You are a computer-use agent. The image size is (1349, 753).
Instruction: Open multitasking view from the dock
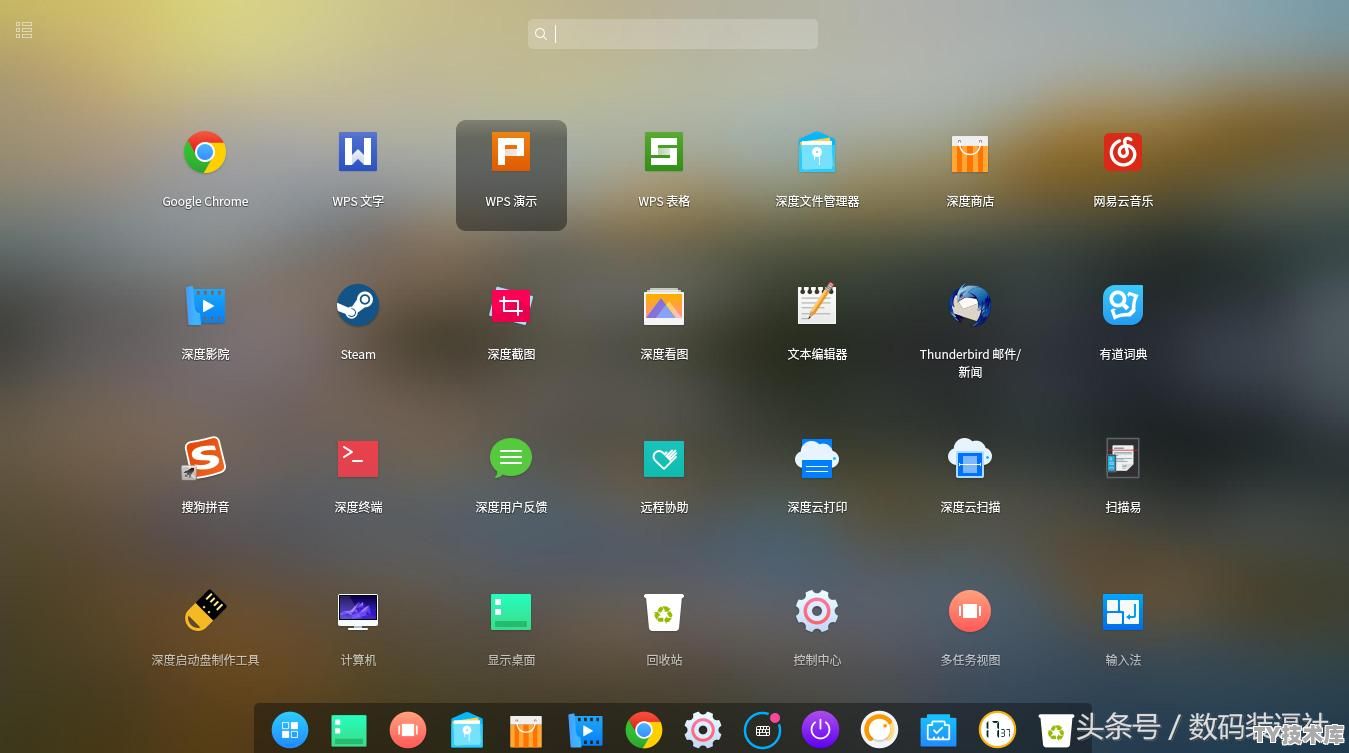click(x=408, y=730)
